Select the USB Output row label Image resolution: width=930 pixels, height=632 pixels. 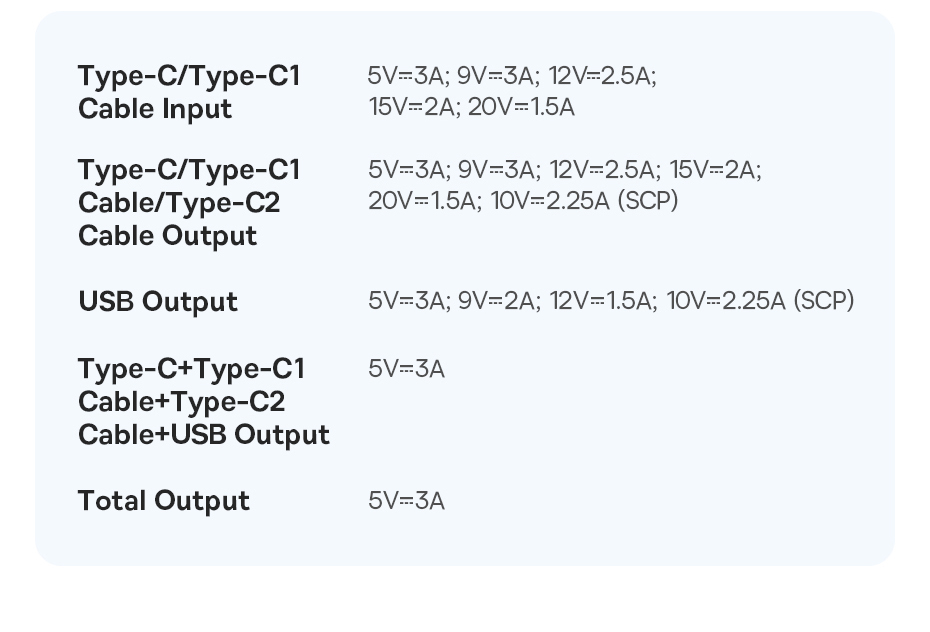pos(158,302)
